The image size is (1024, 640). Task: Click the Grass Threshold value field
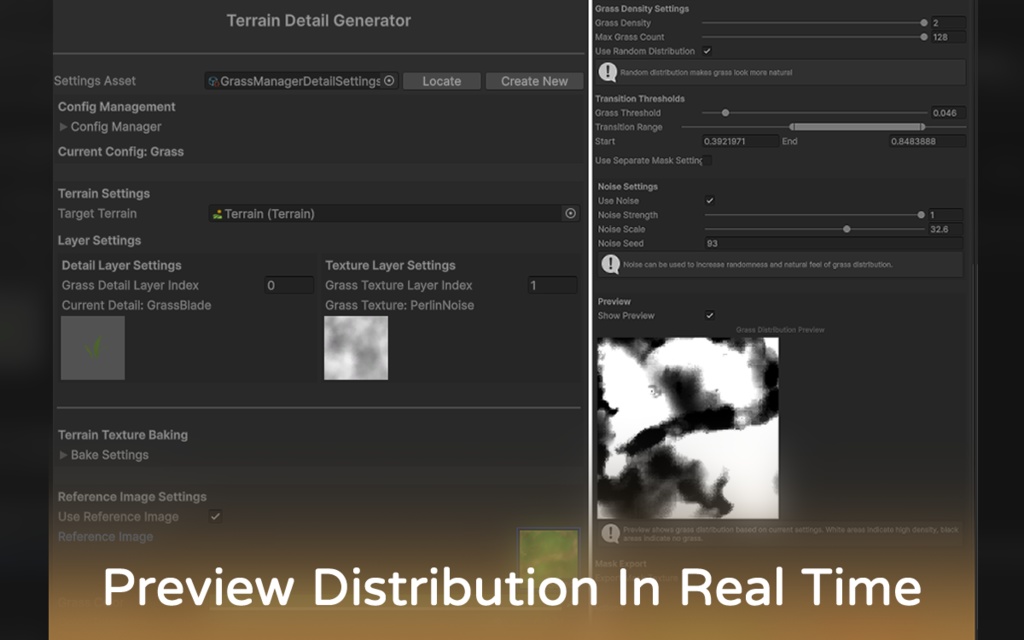949,113
